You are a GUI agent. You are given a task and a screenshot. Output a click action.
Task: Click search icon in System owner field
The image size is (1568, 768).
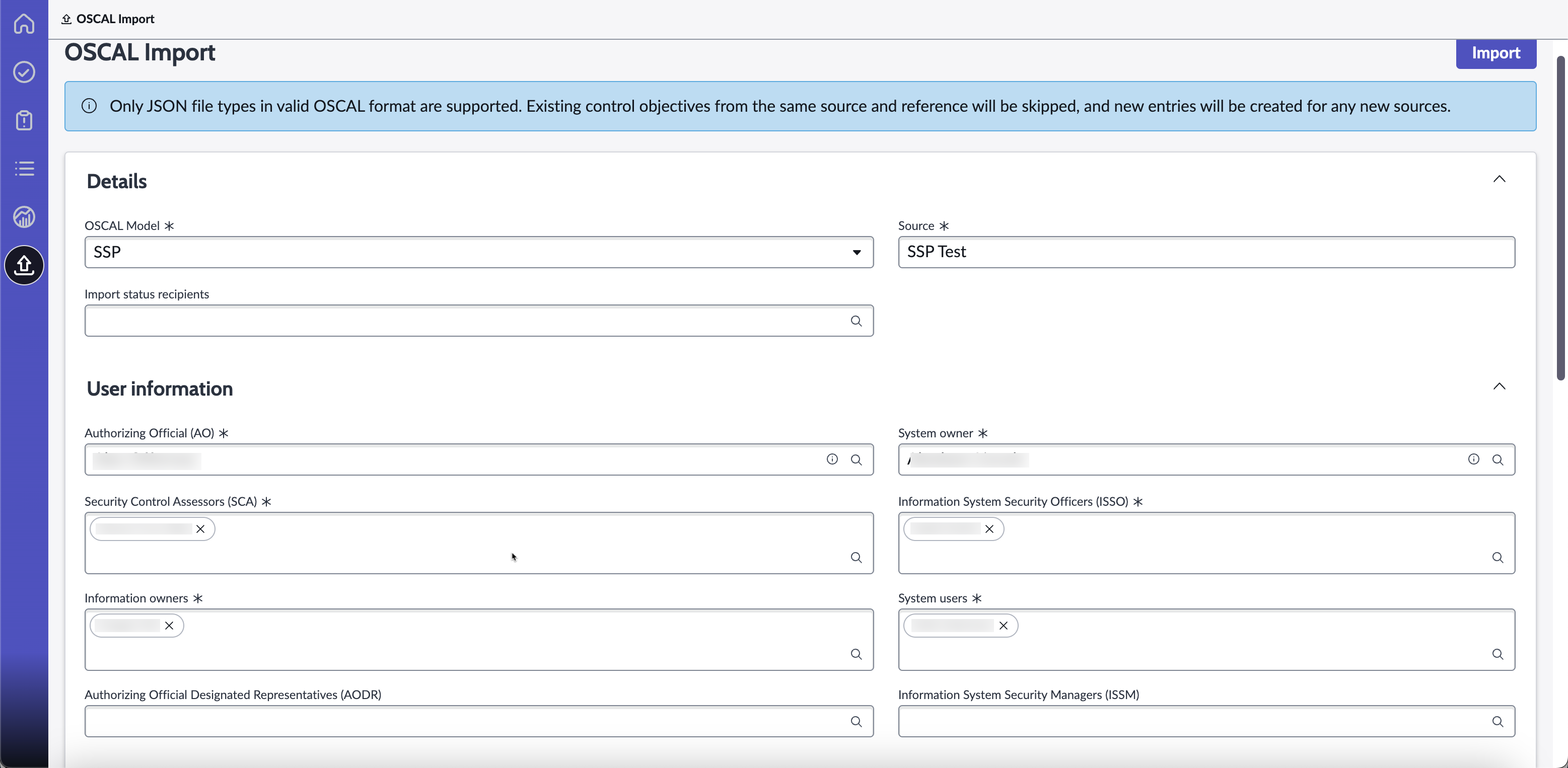[x=1498, y=459]
